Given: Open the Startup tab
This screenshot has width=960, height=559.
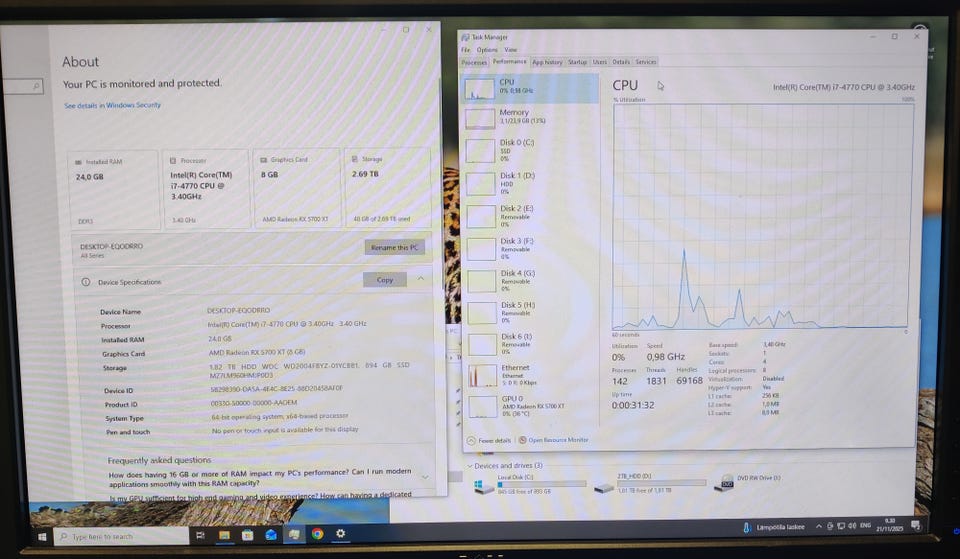Looking at the screenshot, I should coord(577,62).
